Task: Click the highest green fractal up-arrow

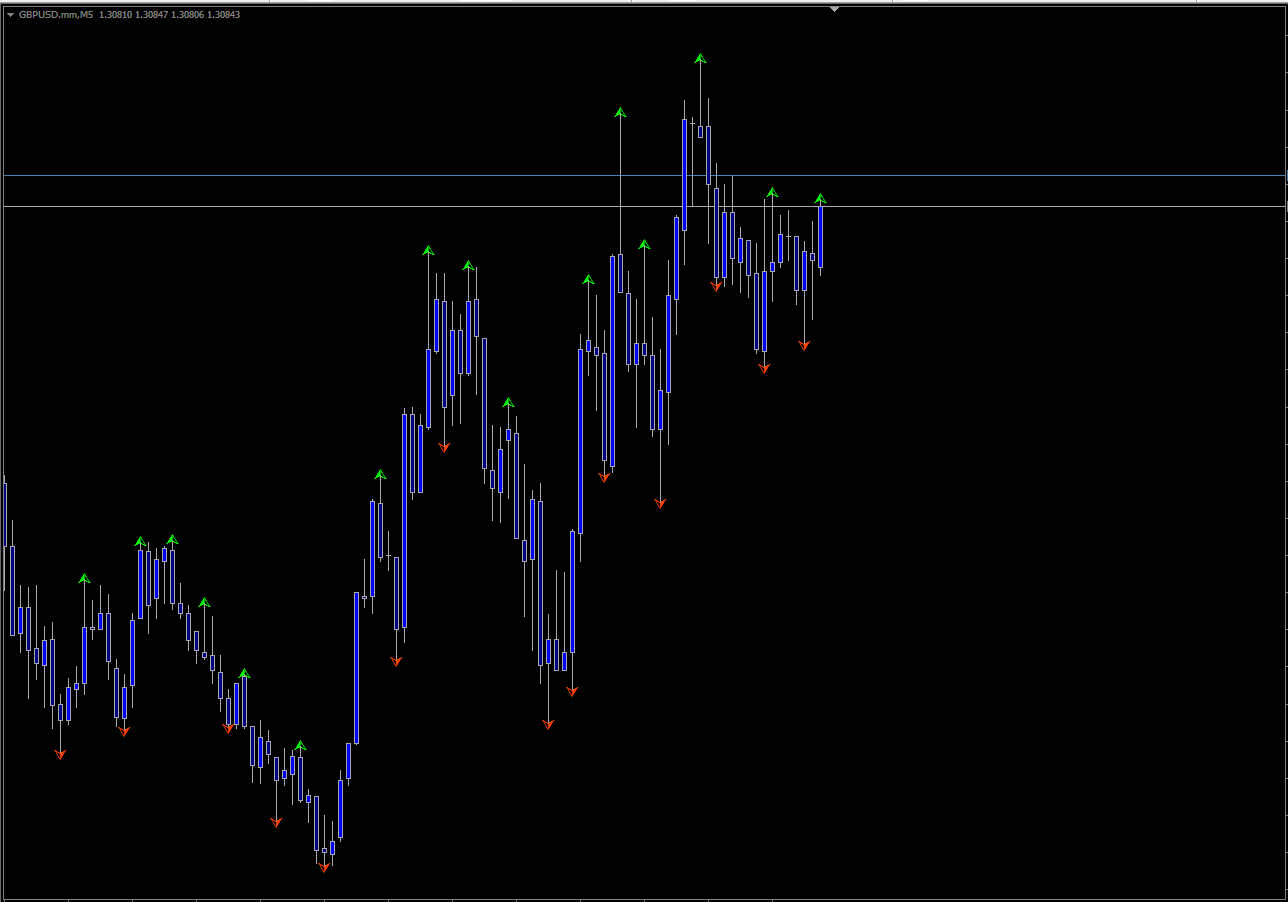Action: coord(700,59)
